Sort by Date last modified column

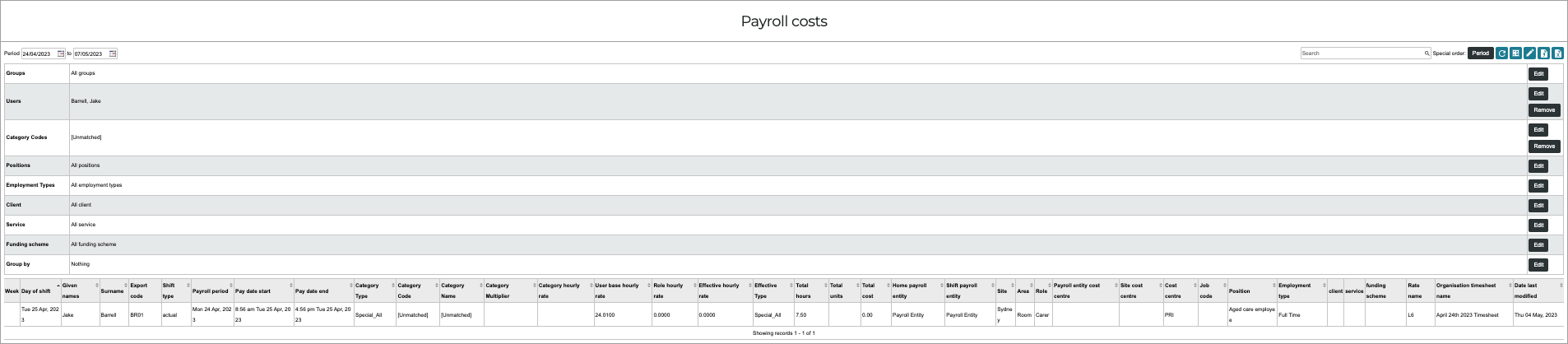1538,291
